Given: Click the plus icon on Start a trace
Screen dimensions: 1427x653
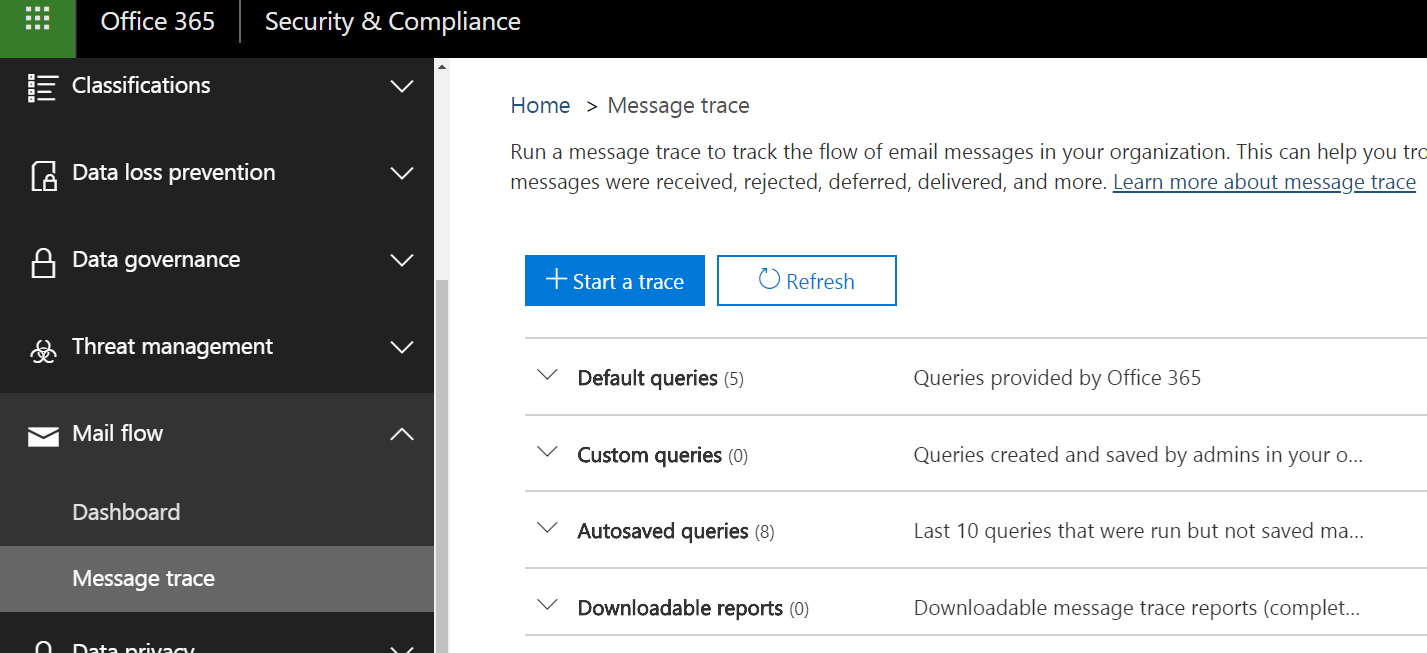Looking at the screenshot, I should pos(557,280).
